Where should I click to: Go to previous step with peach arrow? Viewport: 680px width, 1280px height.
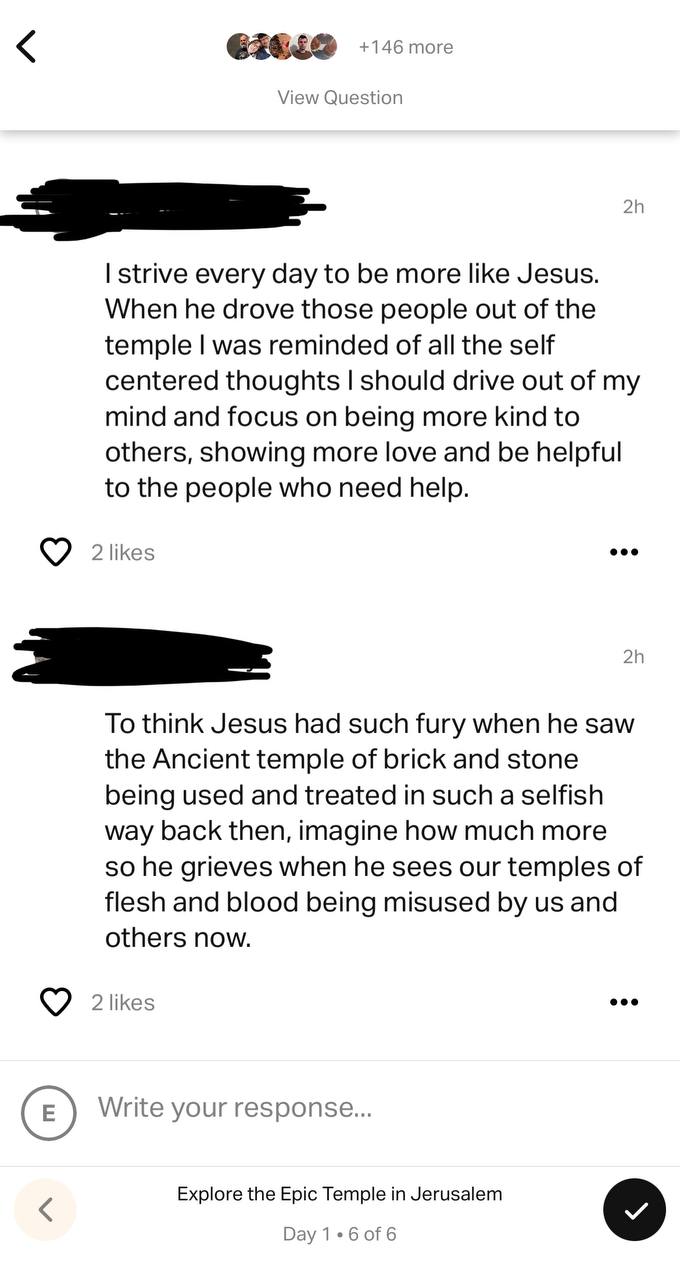pos(46,1210)
